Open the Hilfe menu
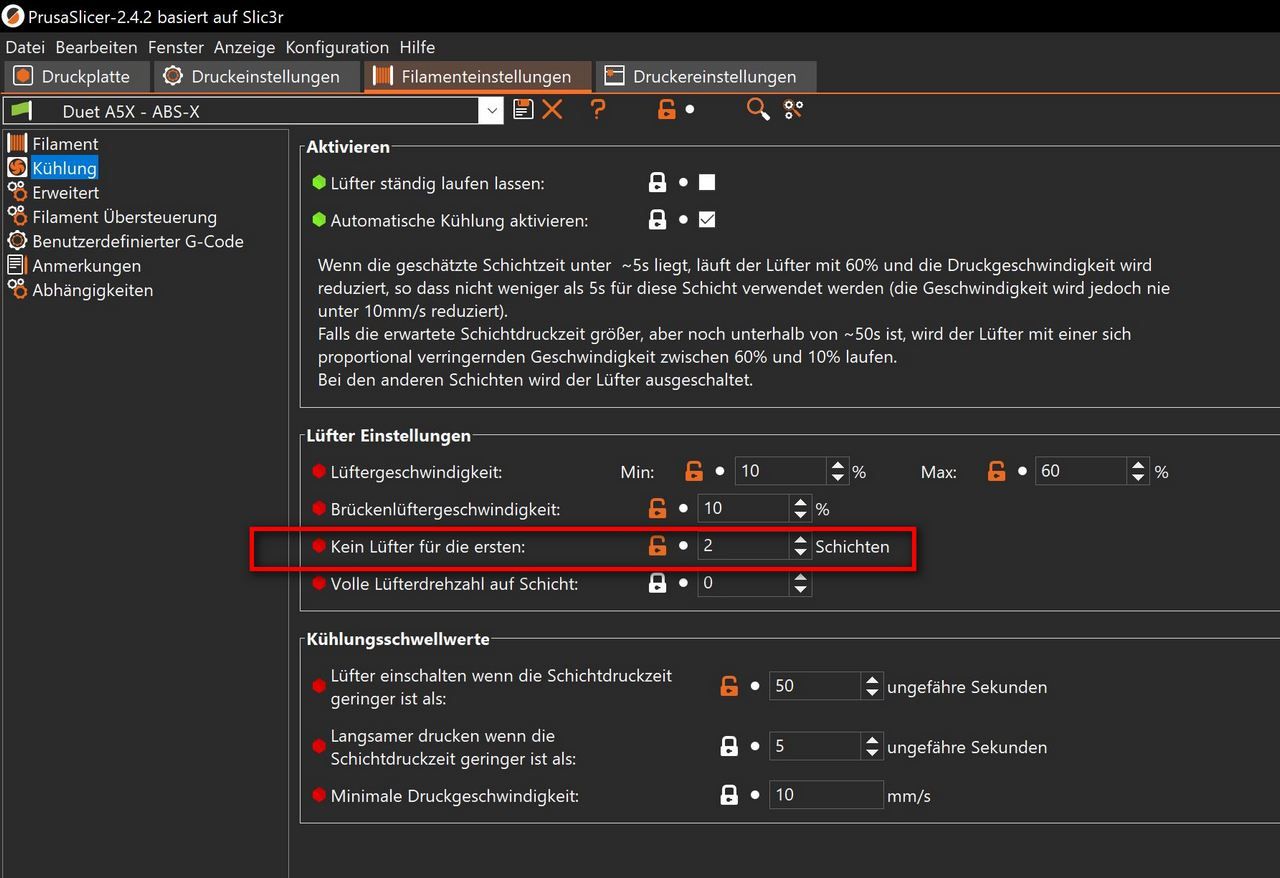Image resolution: width=1280 pixels, height=878 pixels. [417, 47]
